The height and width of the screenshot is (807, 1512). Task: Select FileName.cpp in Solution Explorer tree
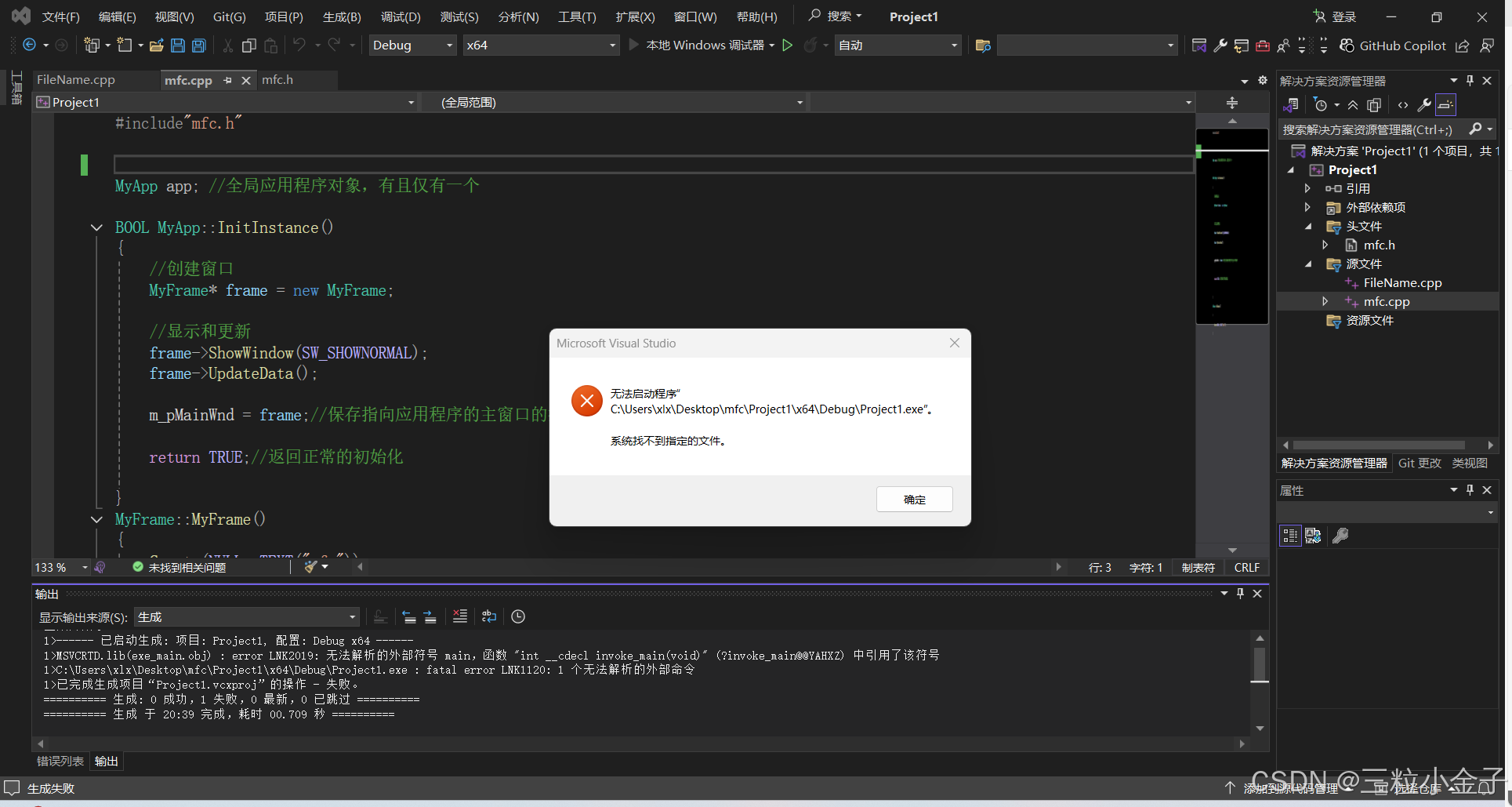point(1402,283)
